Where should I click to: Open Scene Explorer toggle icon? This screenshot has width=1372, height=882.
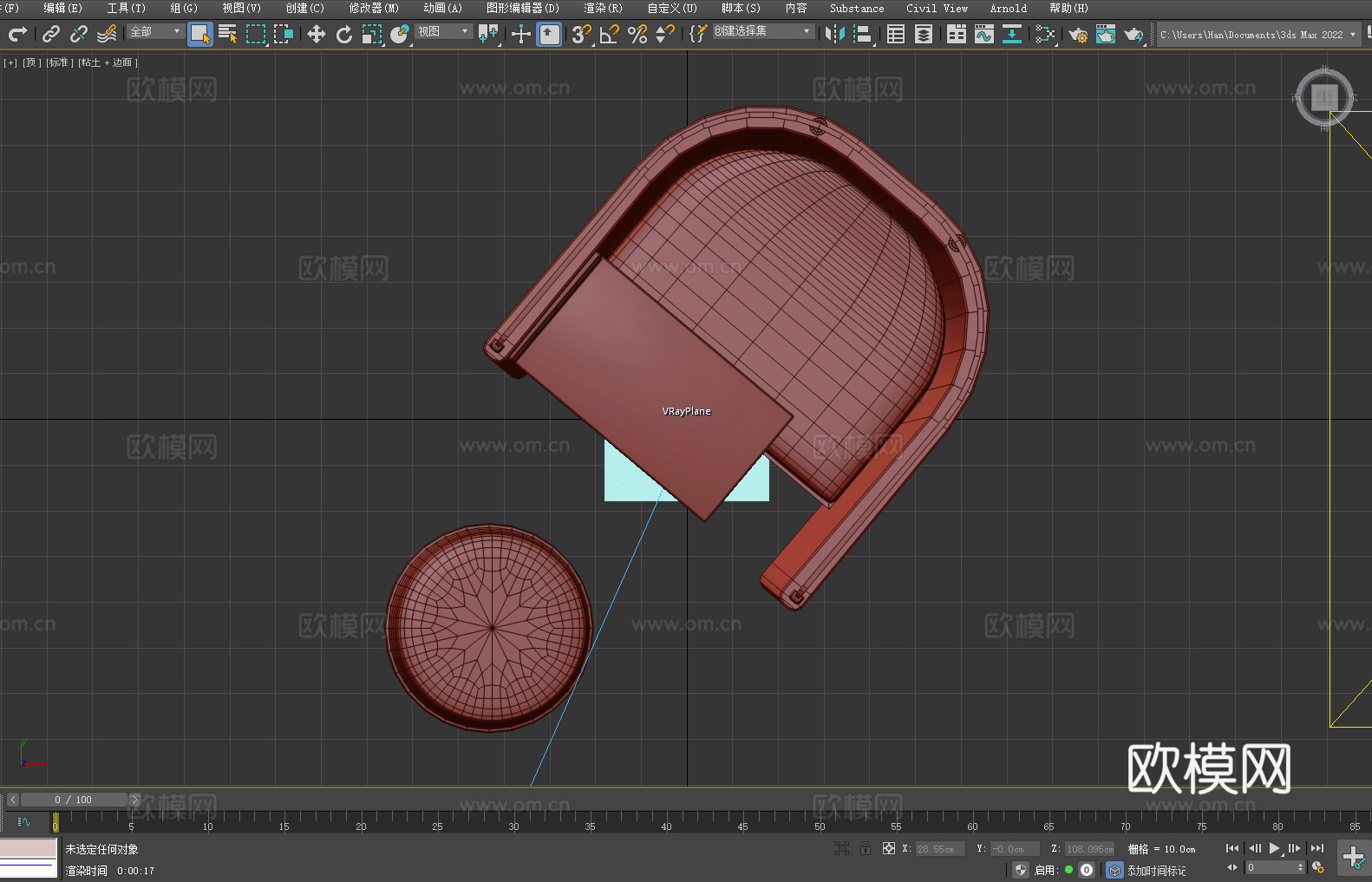pyautogui.click(x=896, y=34)
